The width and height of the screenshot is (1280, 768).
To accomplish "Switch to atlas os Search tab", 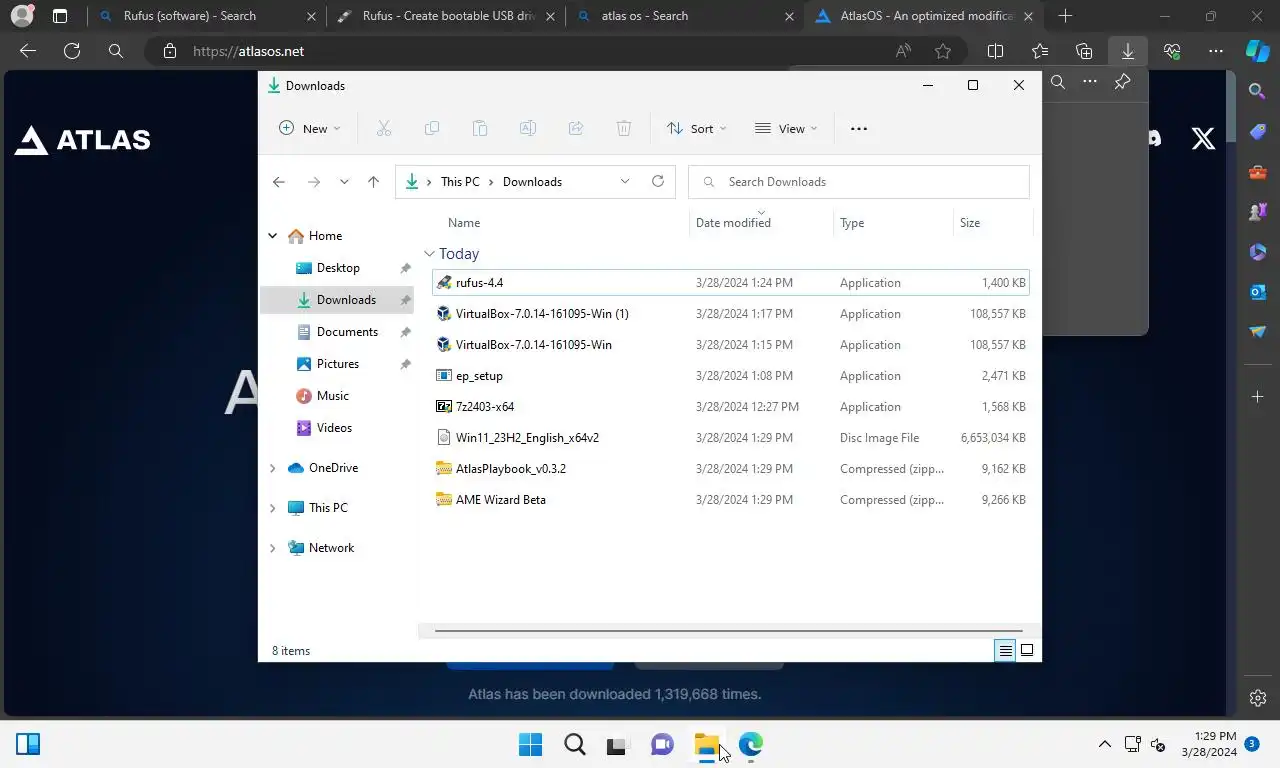I will 684,16.
